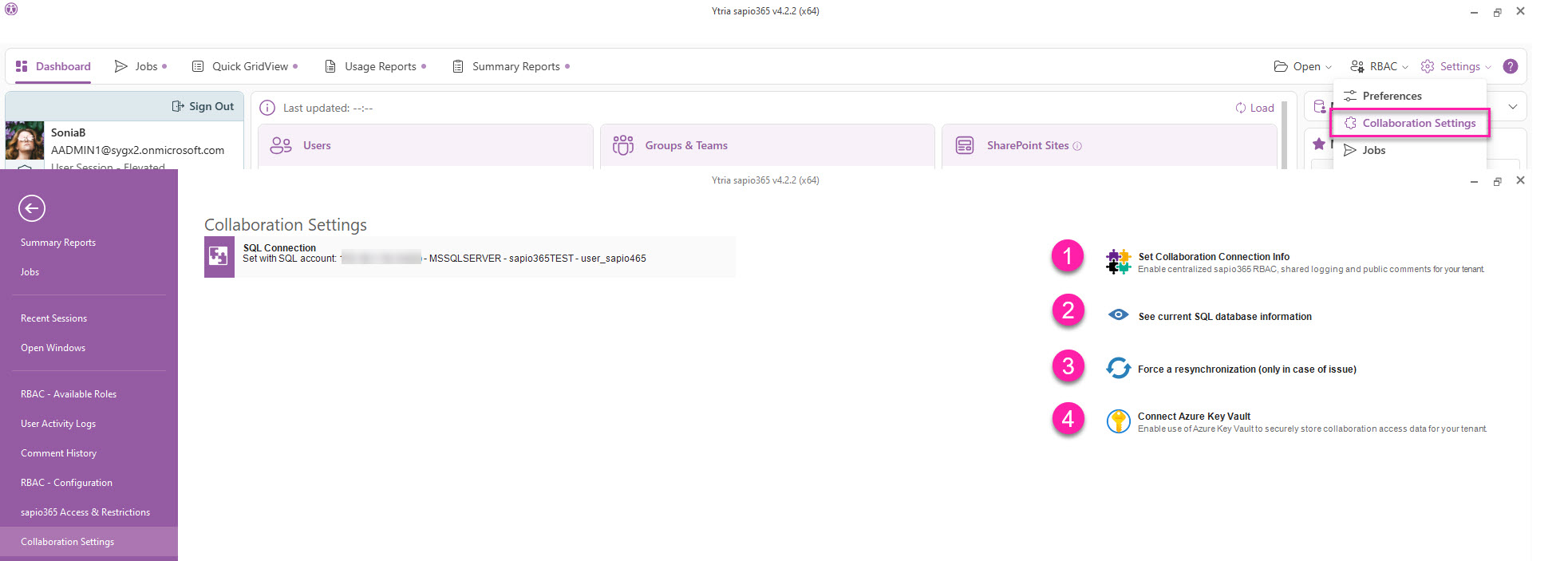The width and height of the screenshot is (1568, 561).
Task: Open the Jobs tab in top bar
Action: [140, 66]
